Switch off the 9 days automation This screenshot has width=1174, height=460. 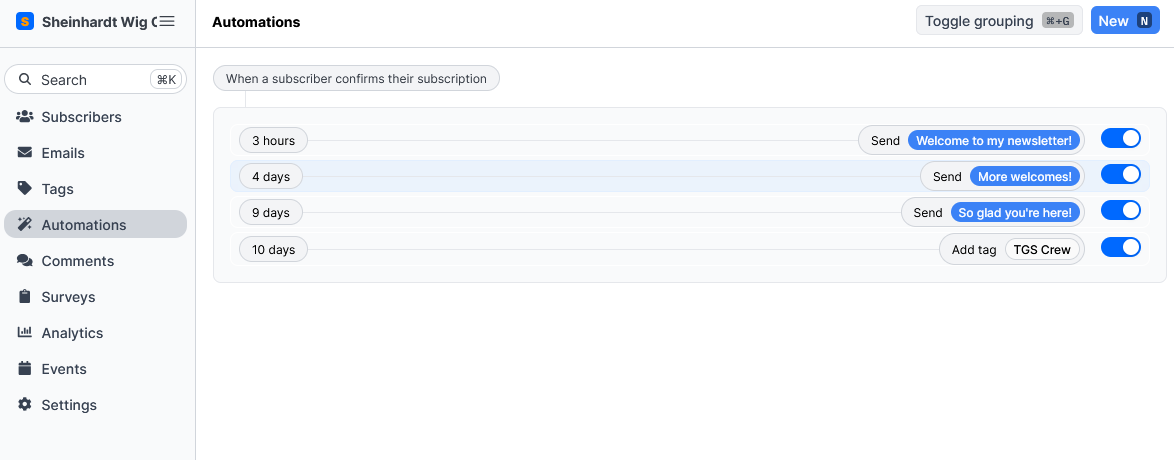click(1120, 211)
